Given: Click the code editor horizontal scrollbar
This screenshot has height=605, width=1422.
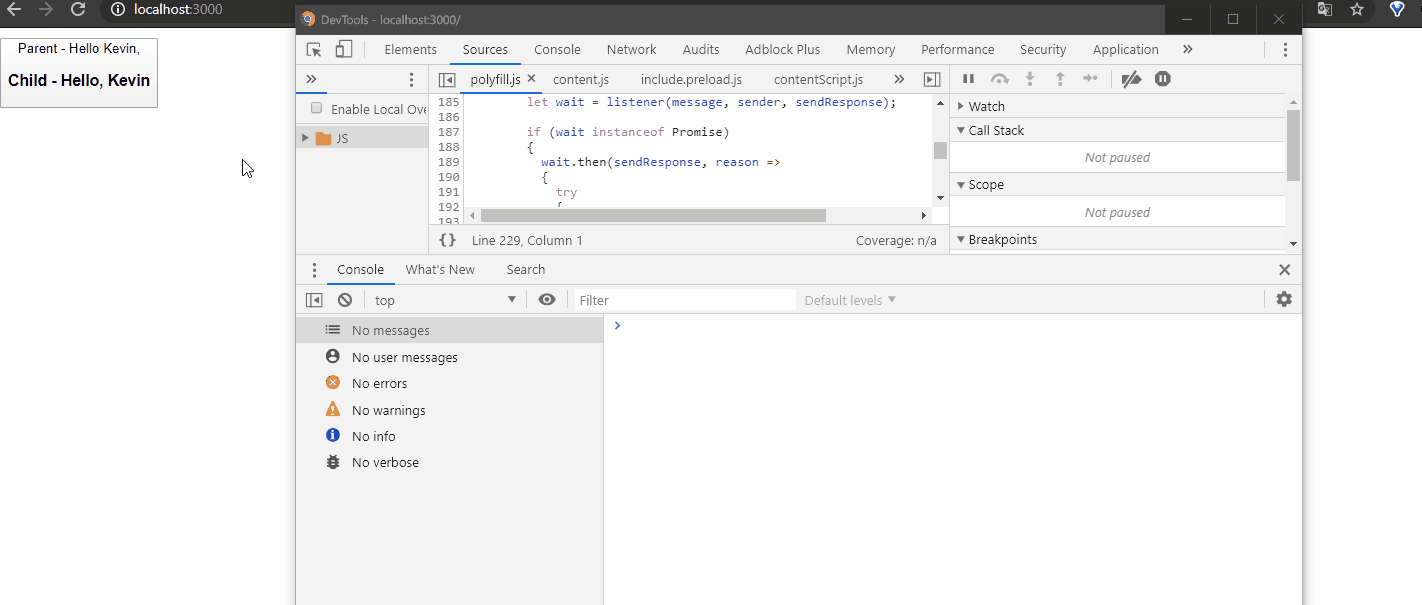Looking at the screenshot, I should (653, 215).
